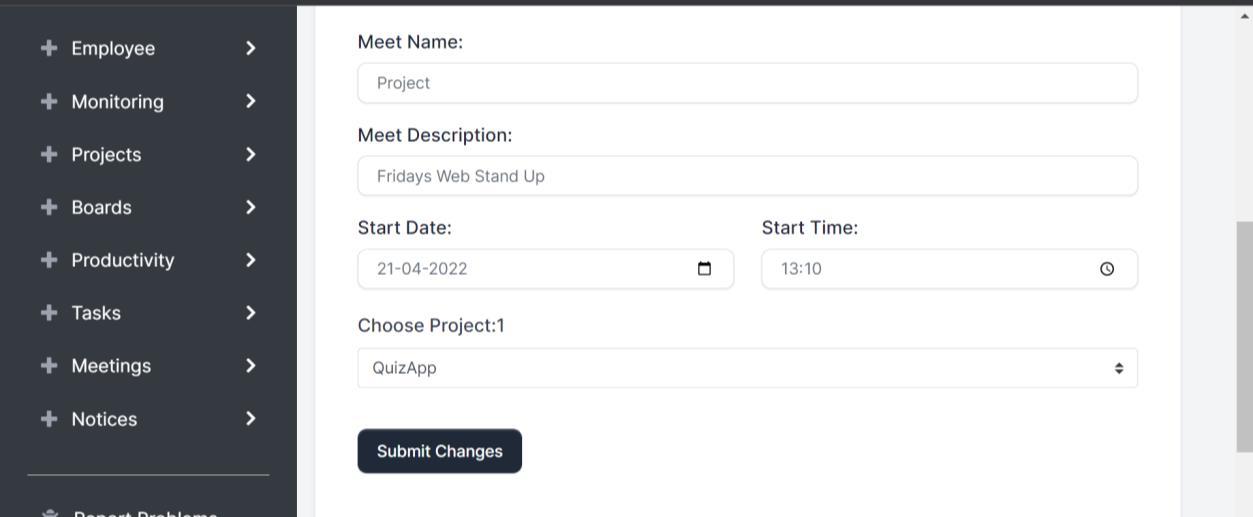Viewport: 1253px width, 517px height.
Task: Submit Changes to the meeting
Action: (x=440, y=451)
